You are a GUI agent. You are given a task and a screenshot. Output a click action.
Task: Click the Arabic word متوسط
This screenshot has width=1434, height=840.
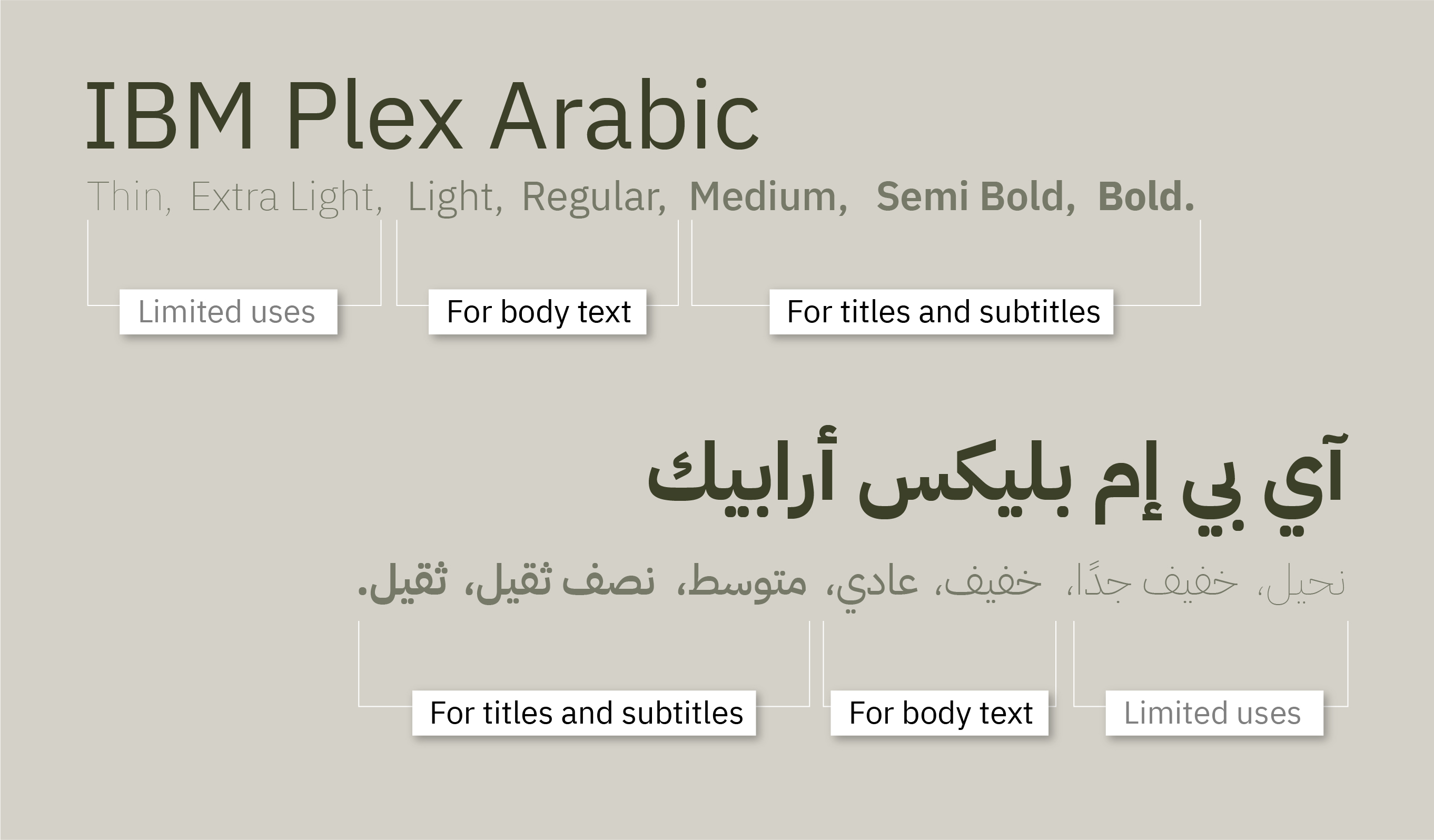(748, 583)
